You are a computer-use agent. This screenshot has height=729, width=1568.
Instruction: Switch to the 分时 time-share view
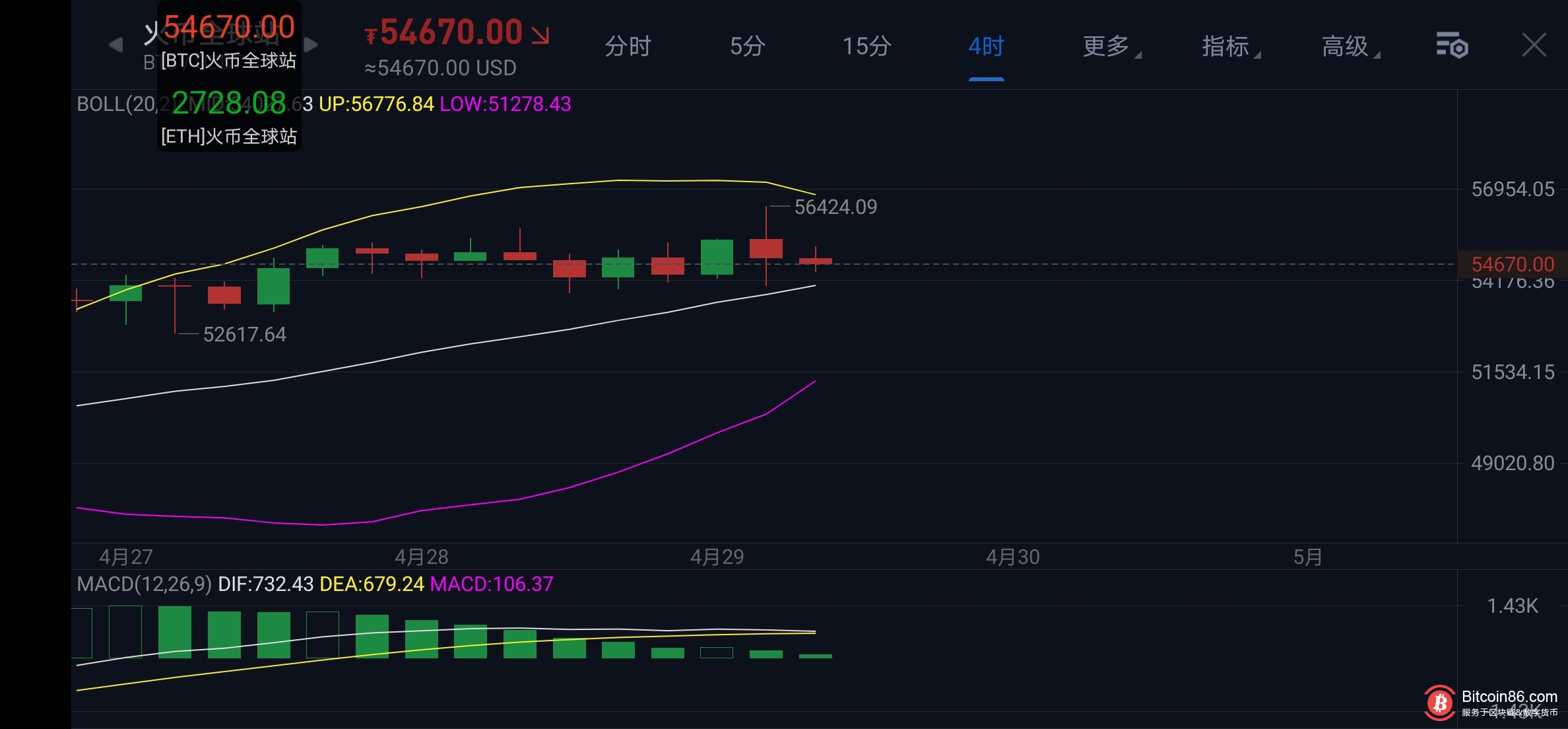[x=628, y=46]
